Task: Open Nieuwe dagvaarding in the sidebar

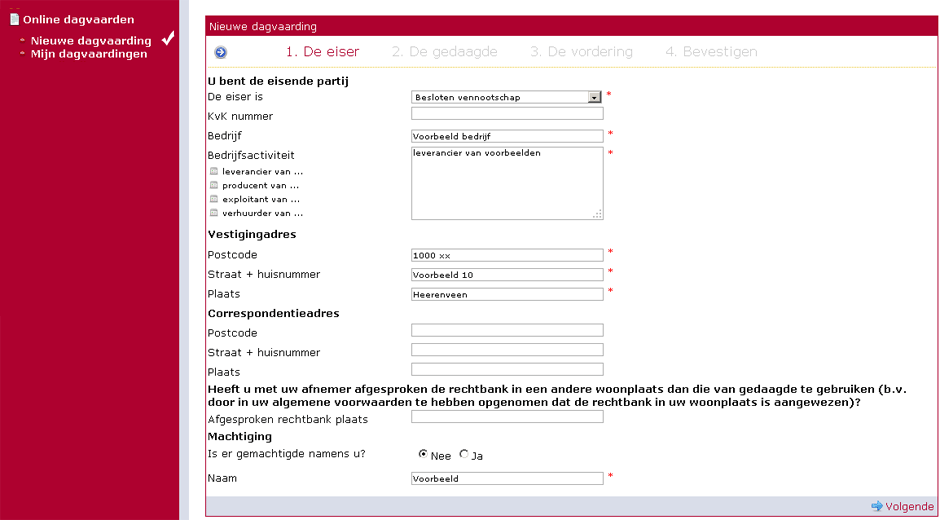Action: point(91,41)
